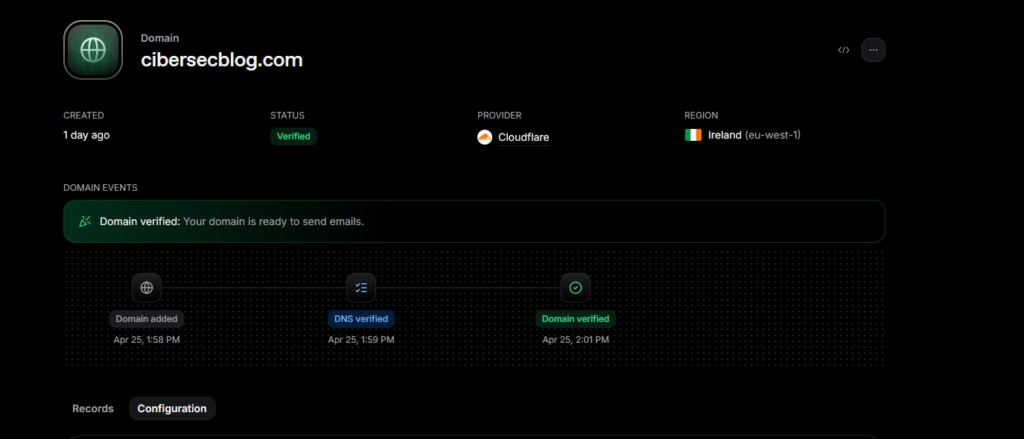Click the Domain added label

point(147,319)
